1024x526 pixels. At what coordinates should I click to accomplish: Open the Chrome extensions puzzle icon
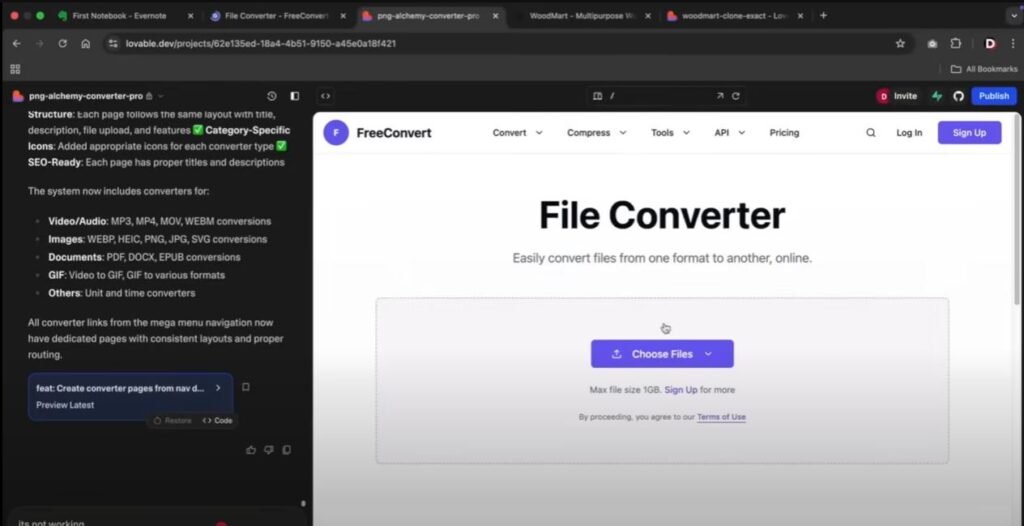[x=956, y=44]
